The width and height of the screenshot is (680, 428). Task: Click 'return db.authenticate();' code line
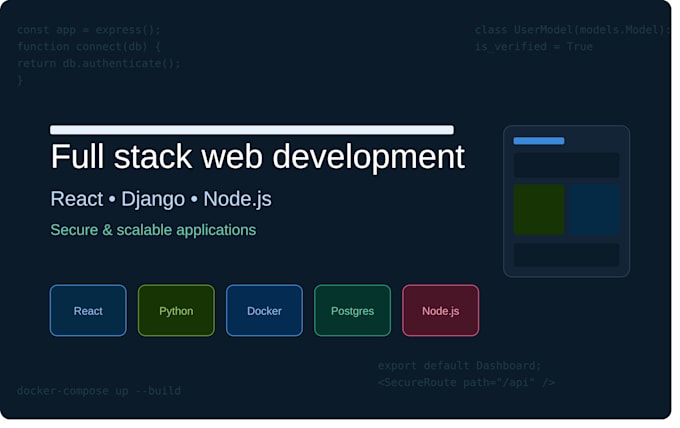99,63
